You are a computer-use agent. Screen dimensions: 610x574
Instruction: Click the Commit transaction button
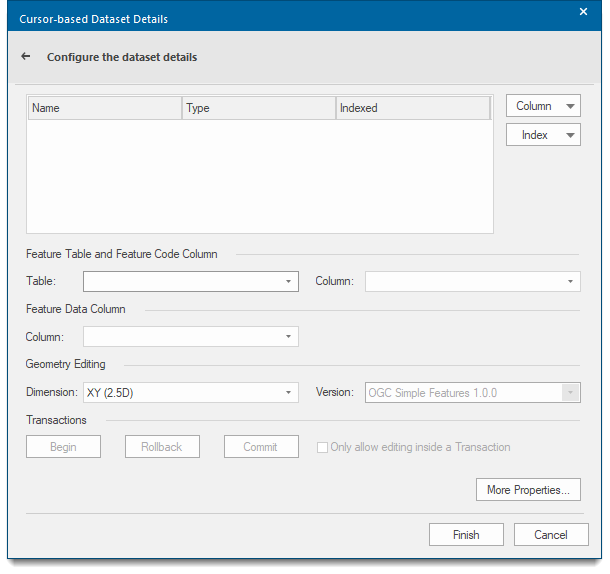pyautogui.click(x=261, y=447)
